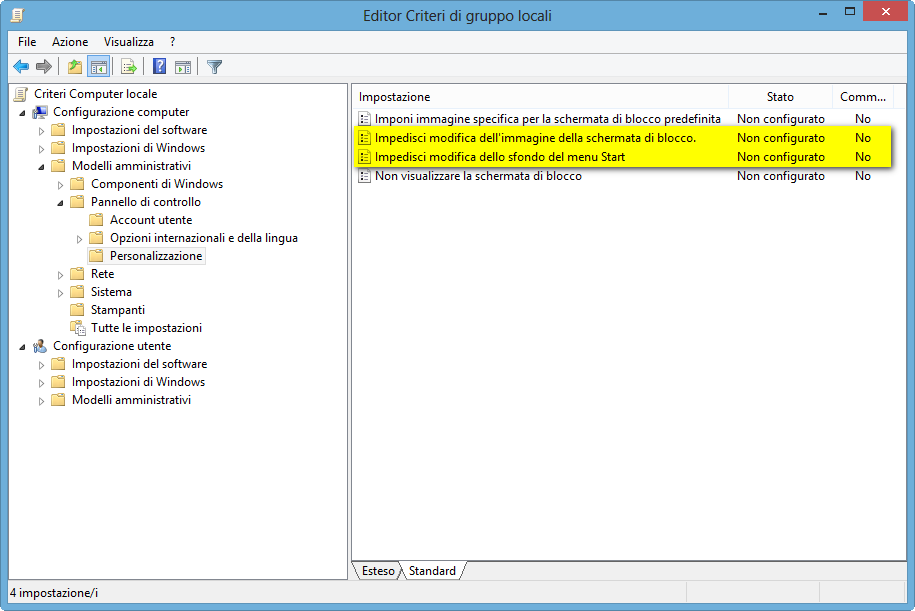
Task: Click the Tutte le impostazioni folder icon
Action: tap(78, 328)
